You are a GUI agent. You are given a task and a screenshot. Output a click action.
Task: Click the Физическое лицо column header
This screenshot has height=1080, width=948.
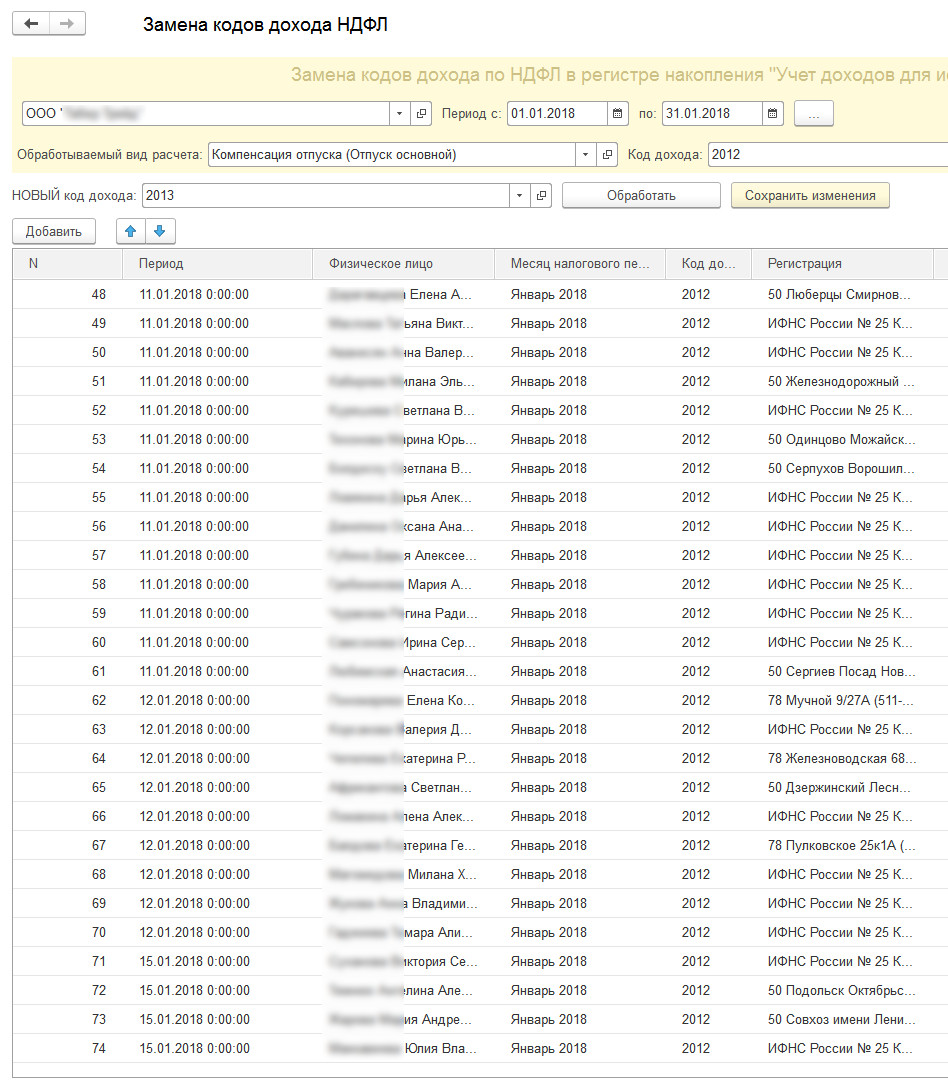pos(403,264)
